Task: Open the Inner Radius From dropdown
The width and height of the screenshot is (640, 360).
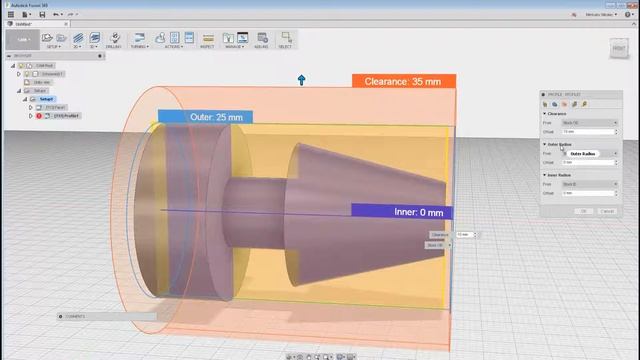Action: click(590, 184)
